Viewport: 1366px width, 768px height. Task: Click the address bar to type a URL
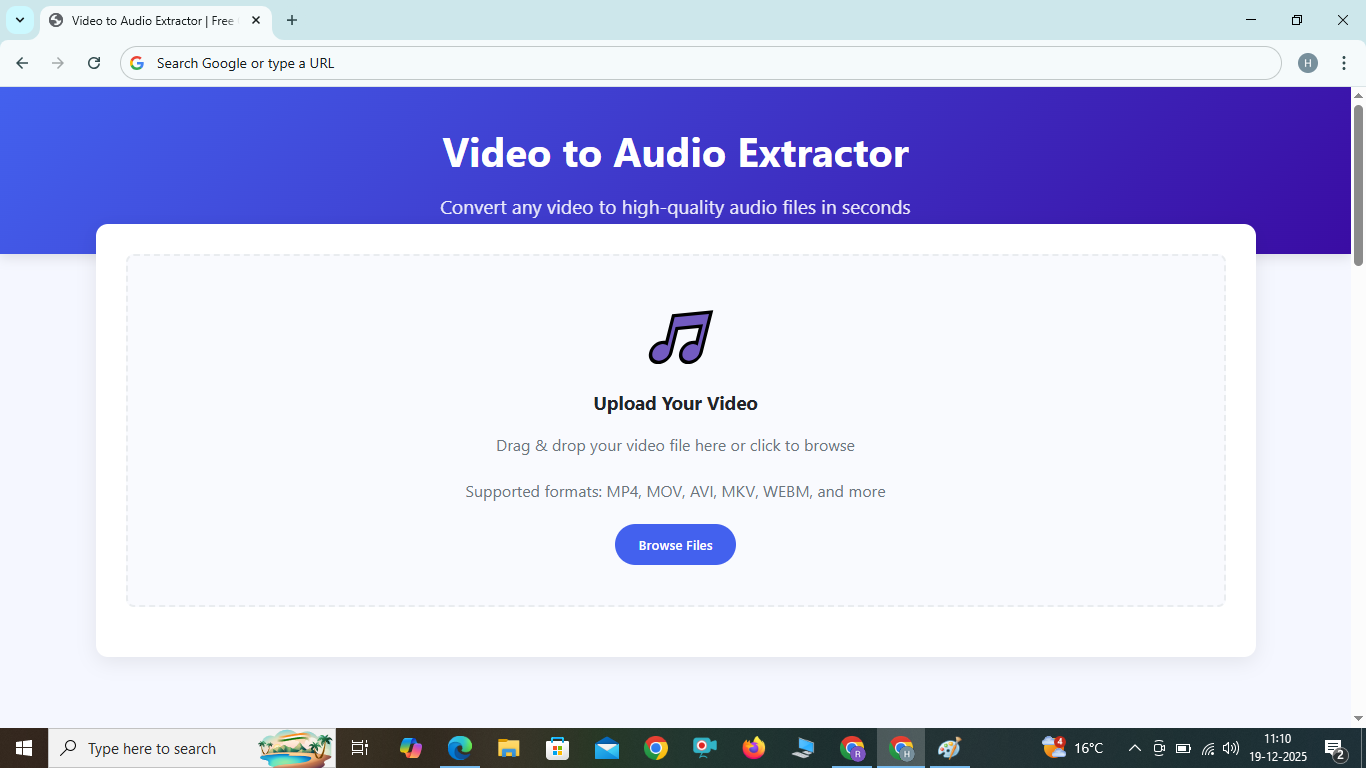pyautogui.click(x=600, y=62)
